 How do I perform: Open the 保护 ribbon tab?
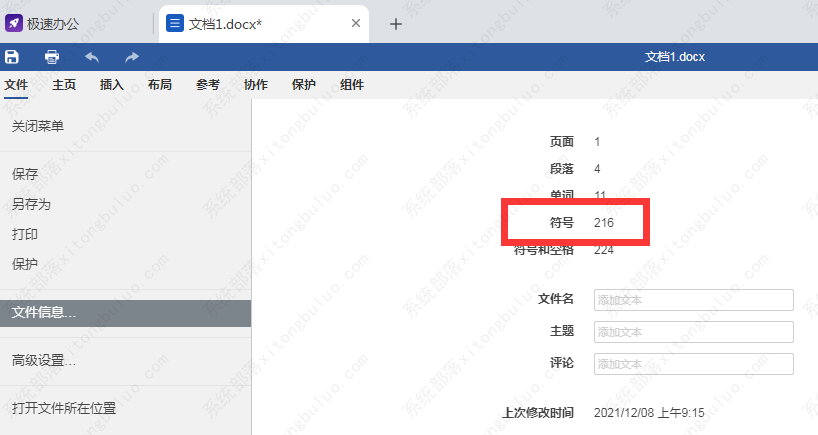click(304, 84)
